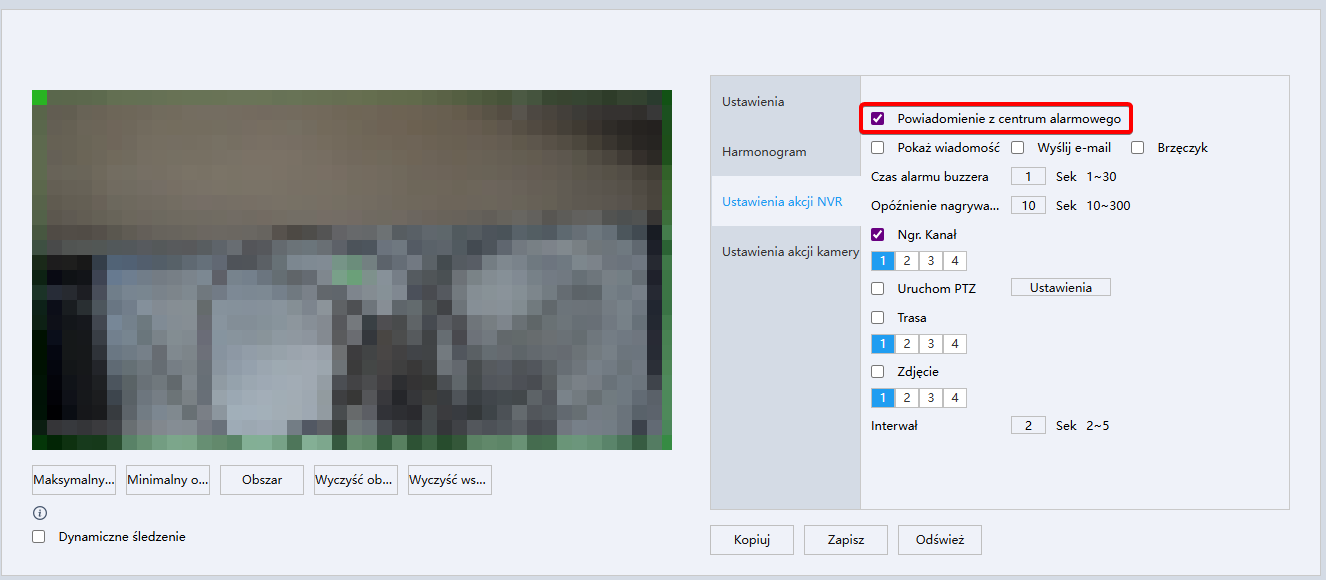Click the Maksymalny size button
This screenshot has width=1326, height=580.
[74, 480]
